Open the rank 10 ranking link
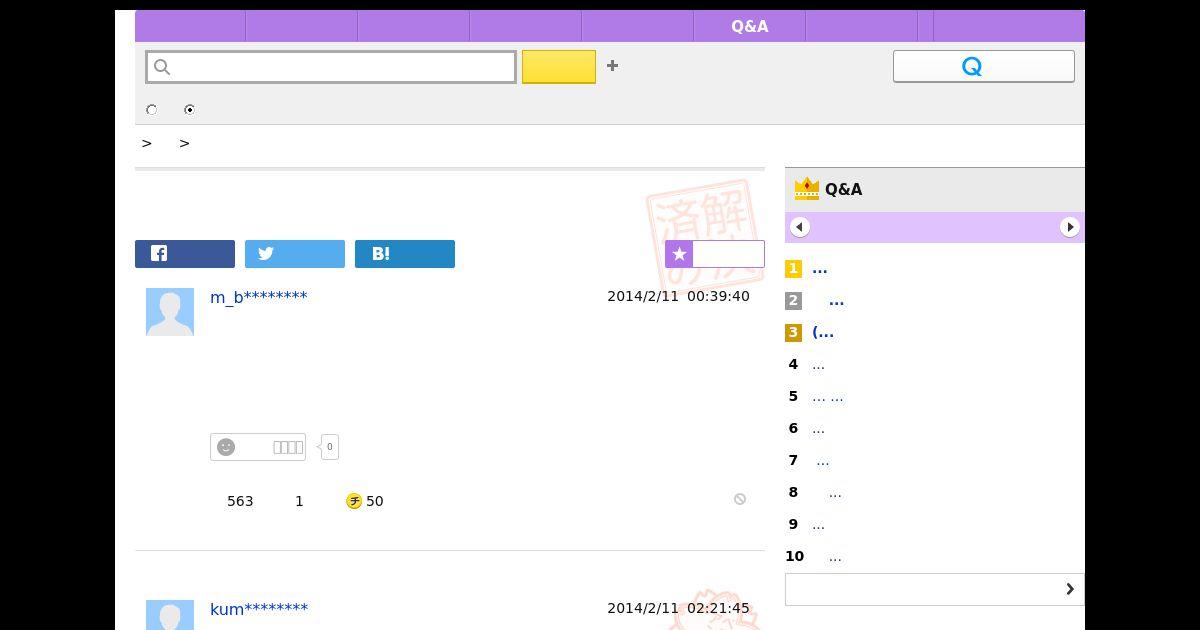The height and width of the screenshot is (630, 1200). pyautogui.click(x=834, y=556)
